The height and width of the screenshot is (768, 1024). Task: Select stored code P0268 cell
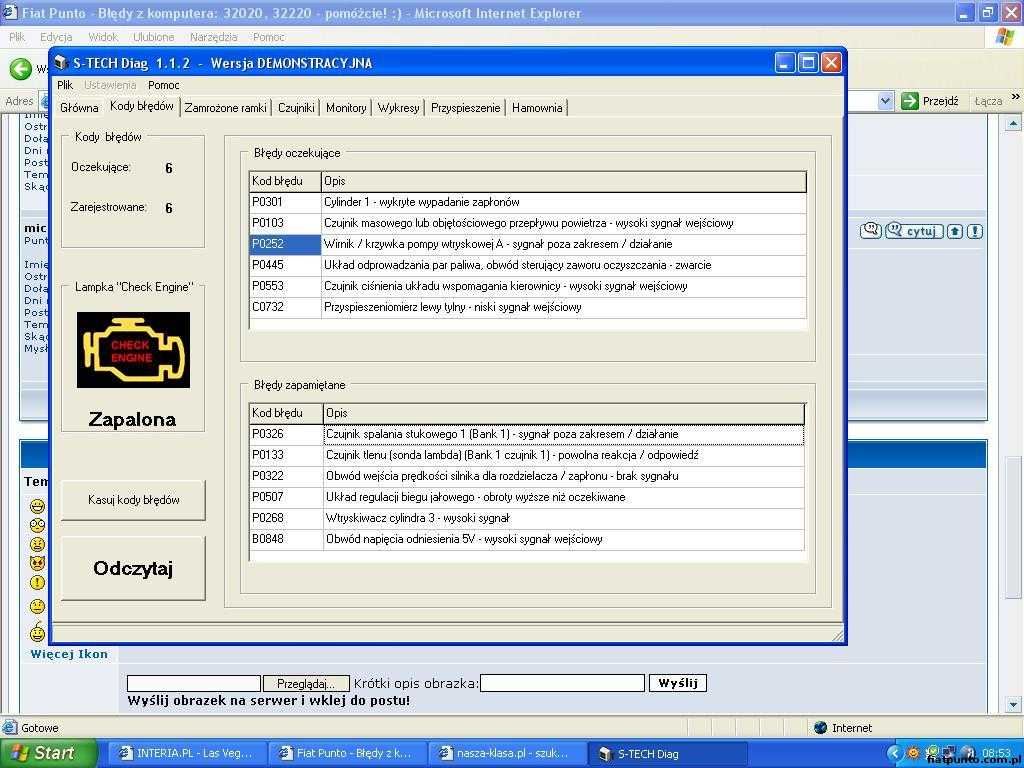(x=286, y=517)
